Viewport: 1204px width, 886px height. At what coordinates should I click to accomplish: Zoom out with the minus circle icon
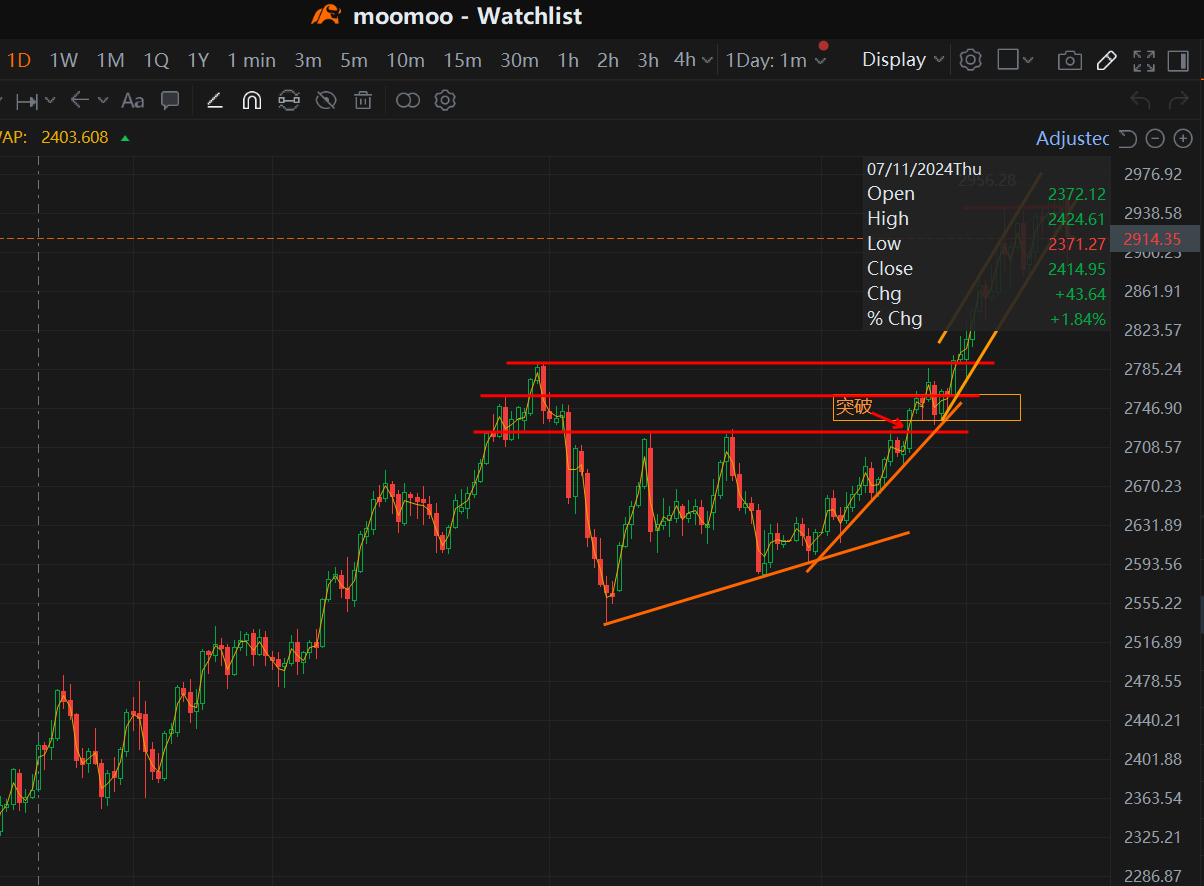coord(1155,138)
